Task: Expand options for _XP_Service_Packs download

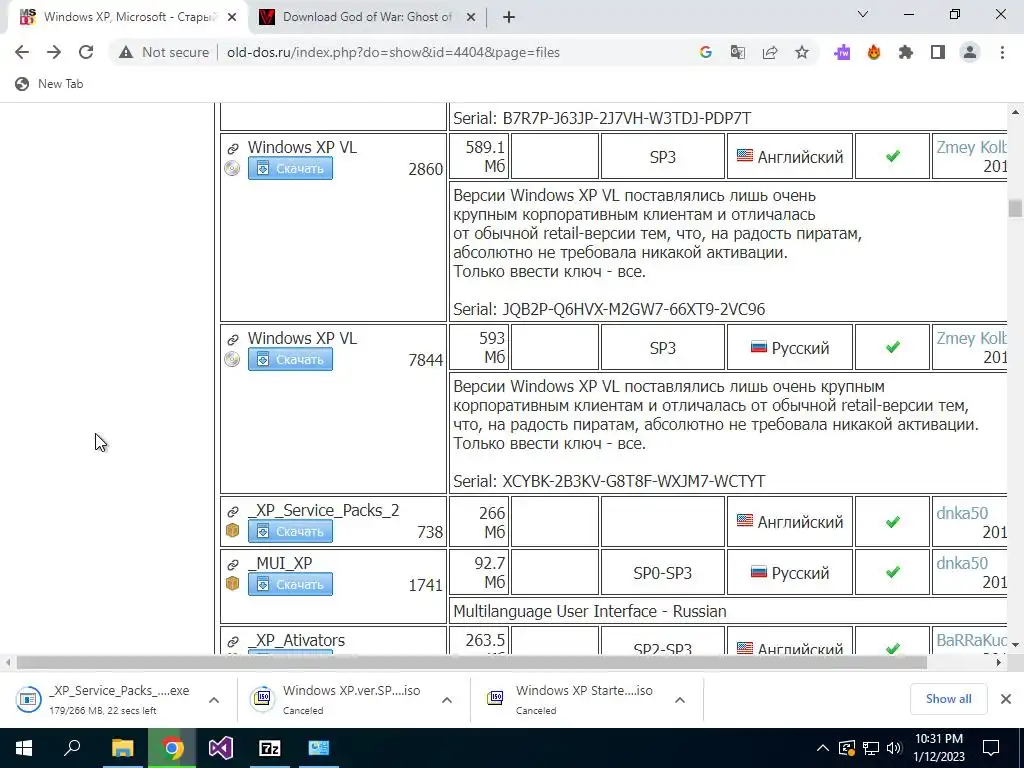Action: (x=214, y=700)
